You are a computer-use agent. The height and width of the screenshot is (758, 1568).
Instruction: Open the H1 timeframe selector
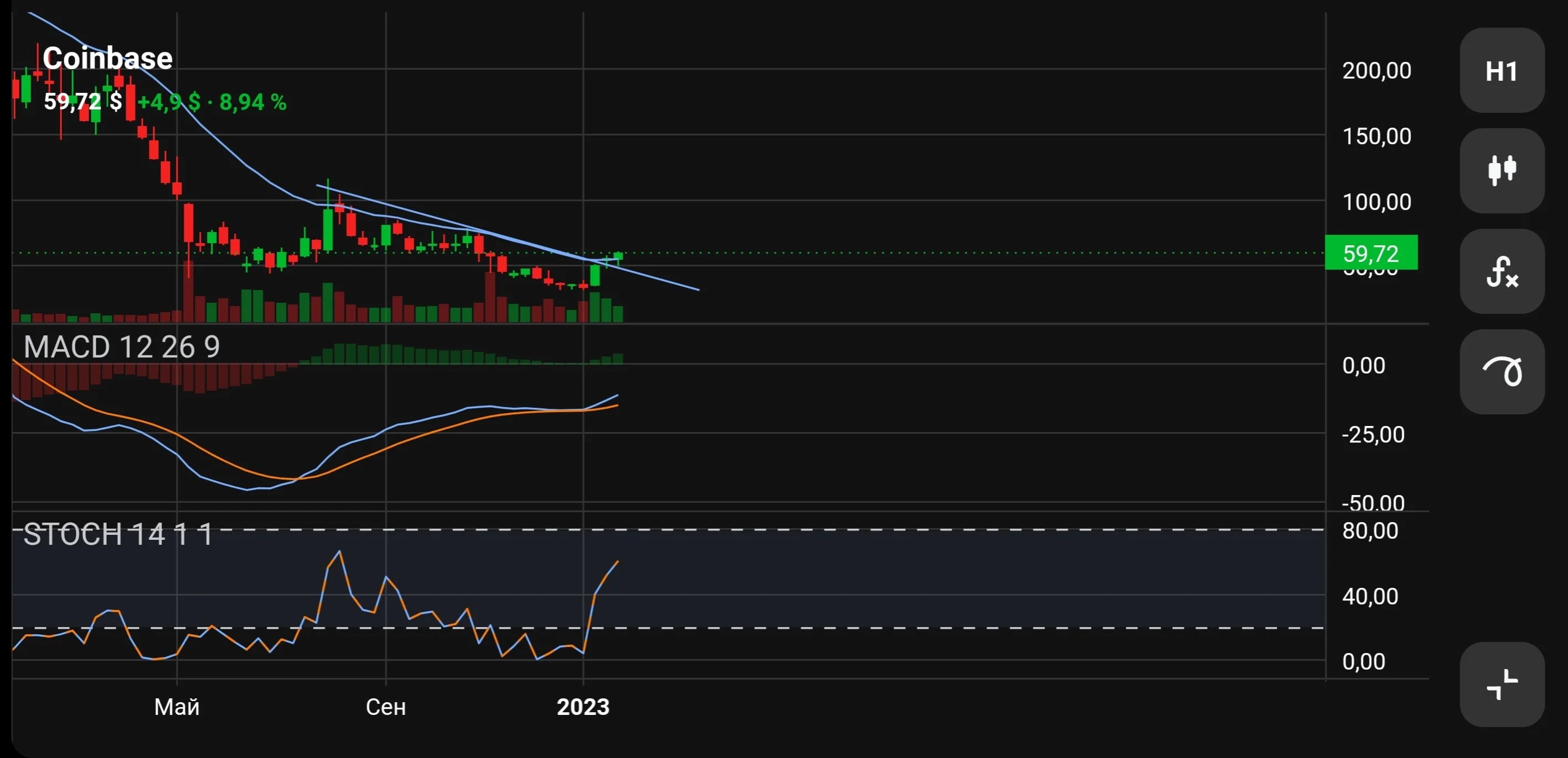1502,71
